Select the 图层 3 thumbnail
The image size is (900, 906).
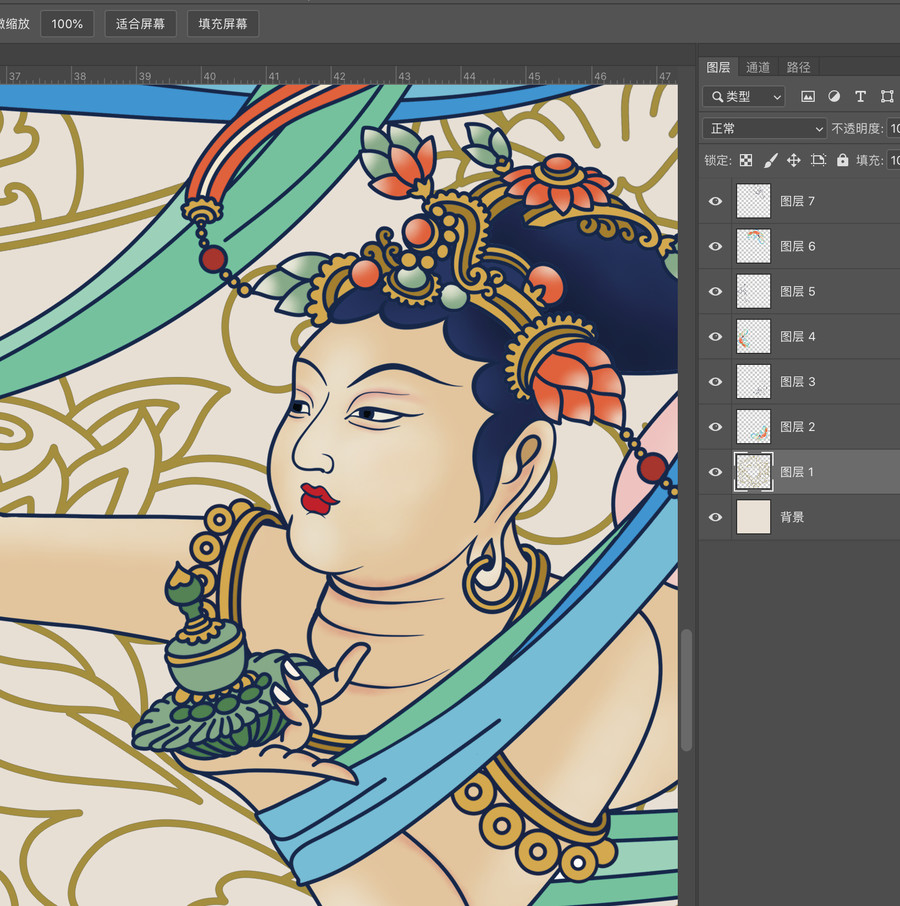pyautogui.click(x=753, y=381)
